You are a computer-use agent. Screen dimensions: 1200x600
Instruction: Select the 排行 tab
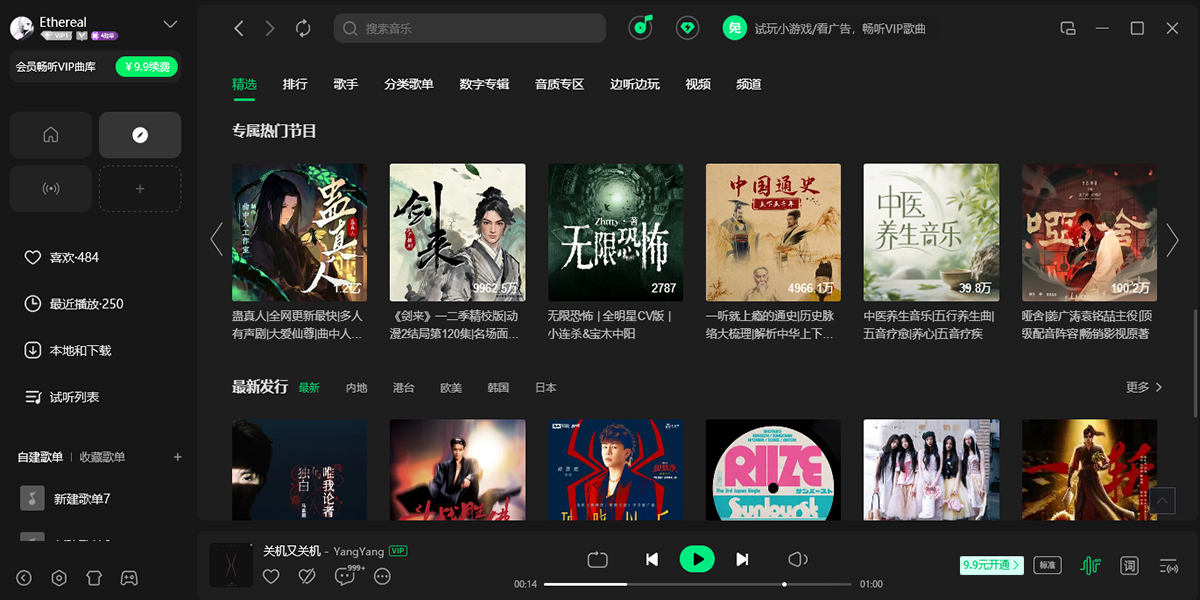[x=295, y=84]
